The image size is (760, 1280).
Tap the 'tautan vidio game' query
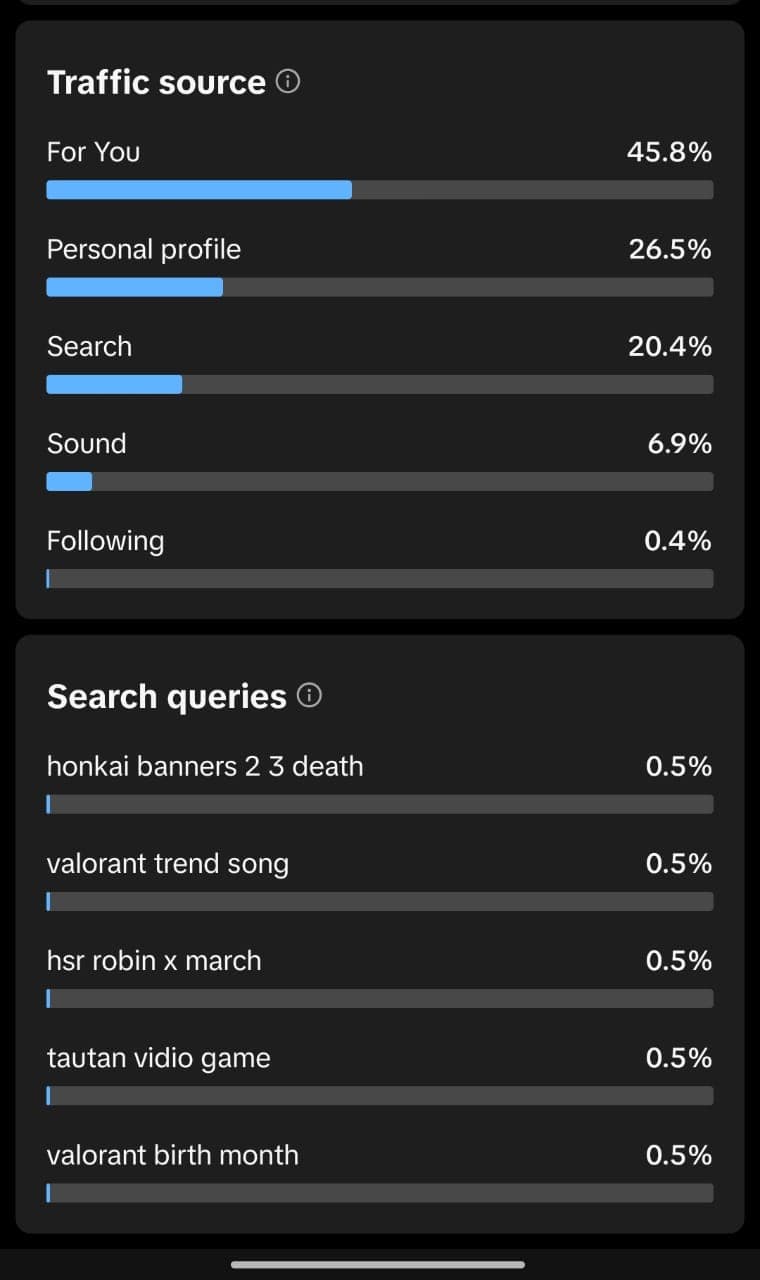click(159, 1057)
